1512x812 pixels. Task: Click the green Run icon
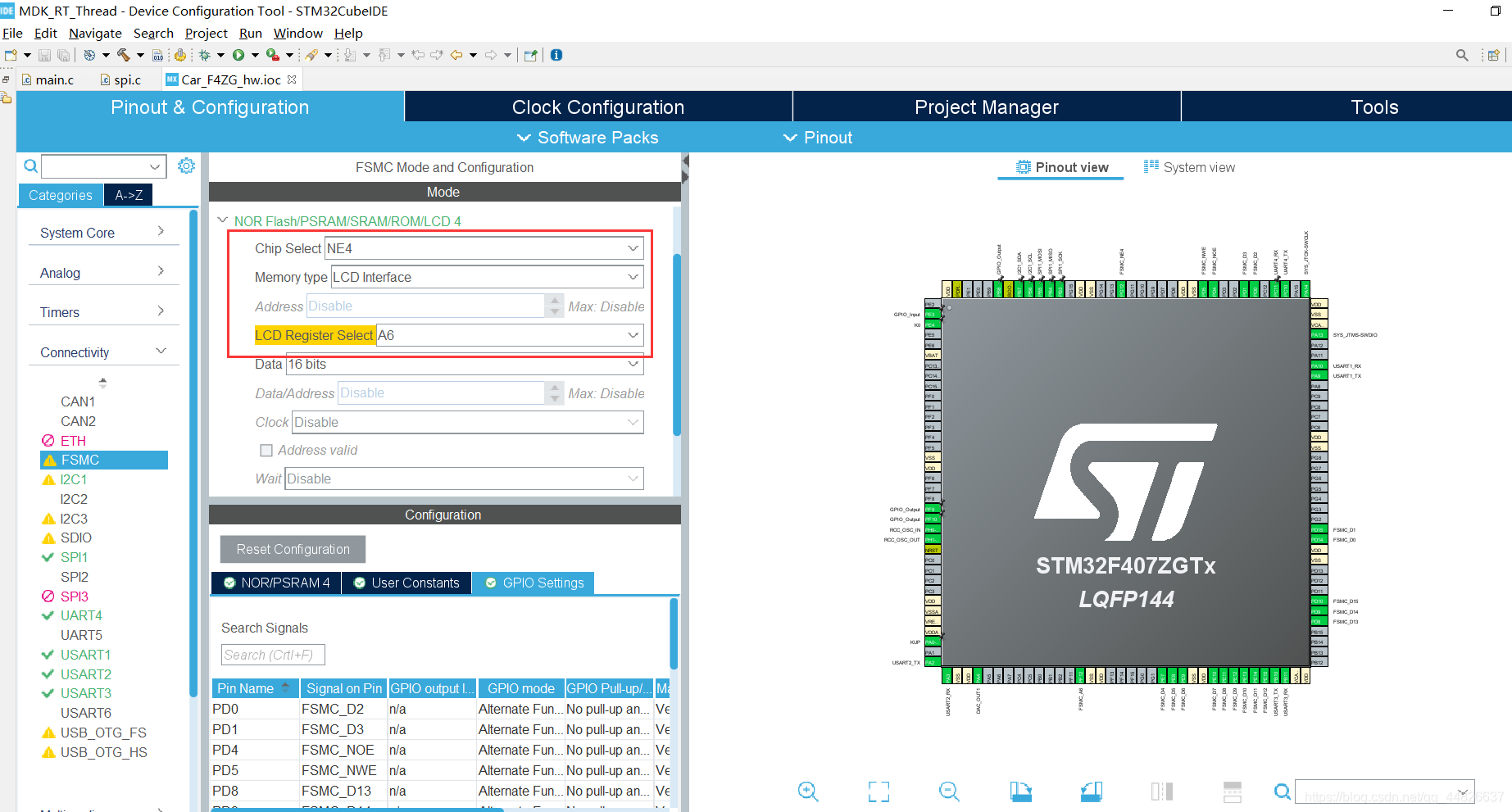coord(238,55)
